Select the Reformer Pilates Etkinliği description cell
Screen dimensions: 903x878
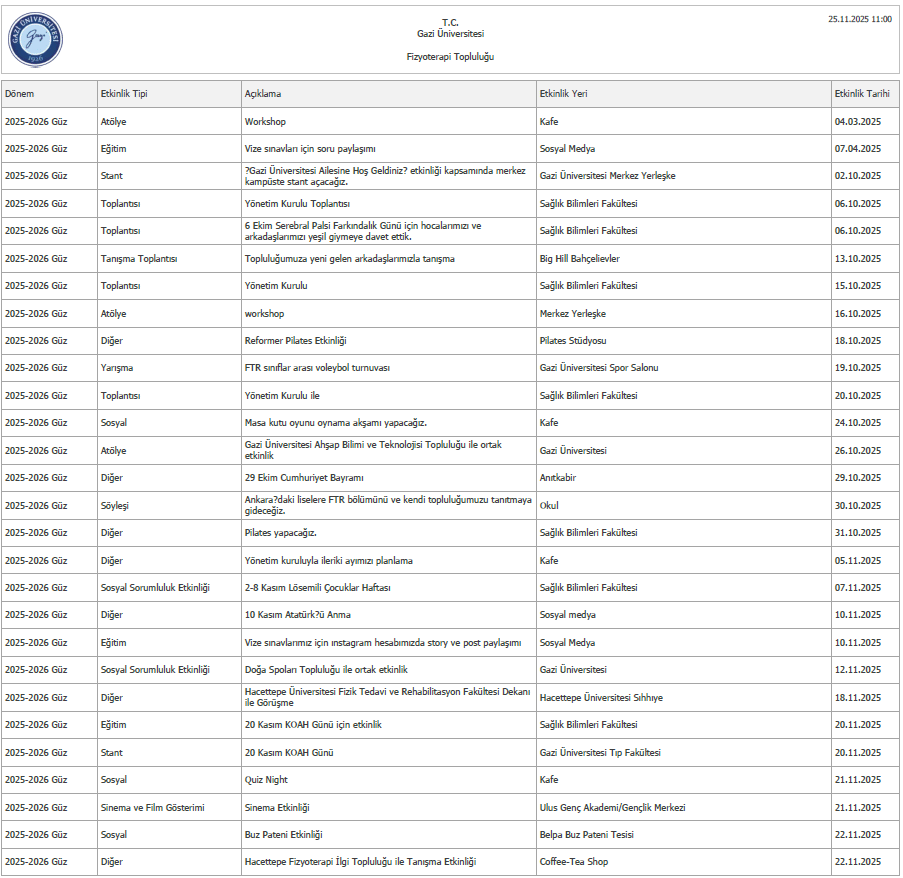(296, 341)
